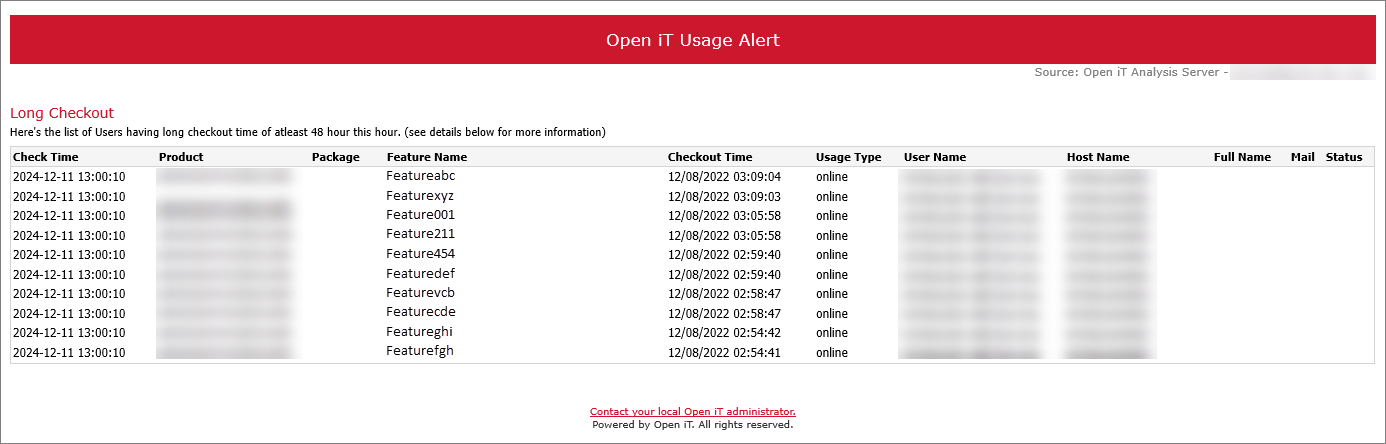Click the Full Name column header
This screenshot has width=1386, height=444.
1242,157
